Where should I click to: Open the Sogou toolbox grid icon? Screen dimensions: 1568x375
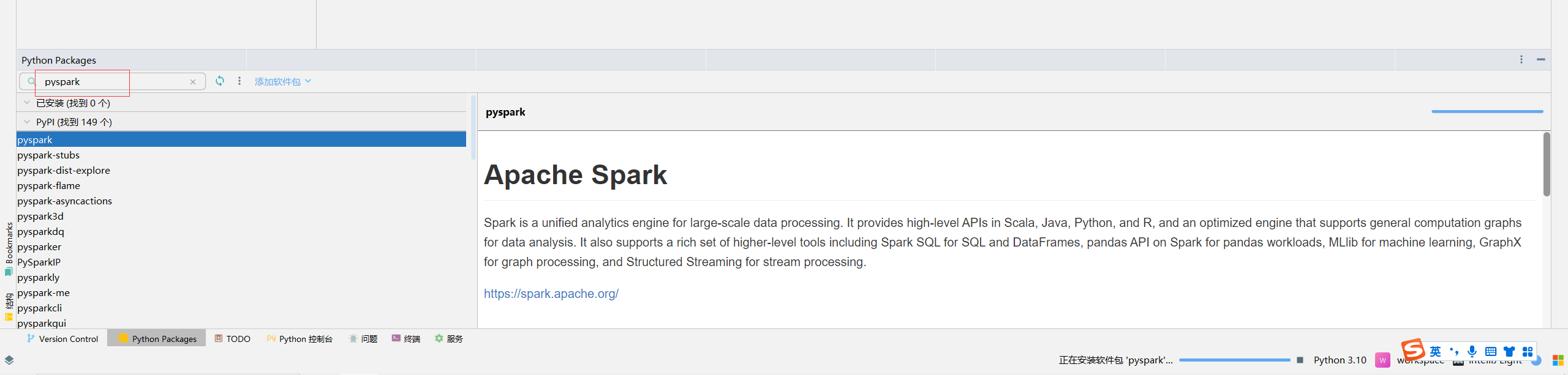[1527, 351]
